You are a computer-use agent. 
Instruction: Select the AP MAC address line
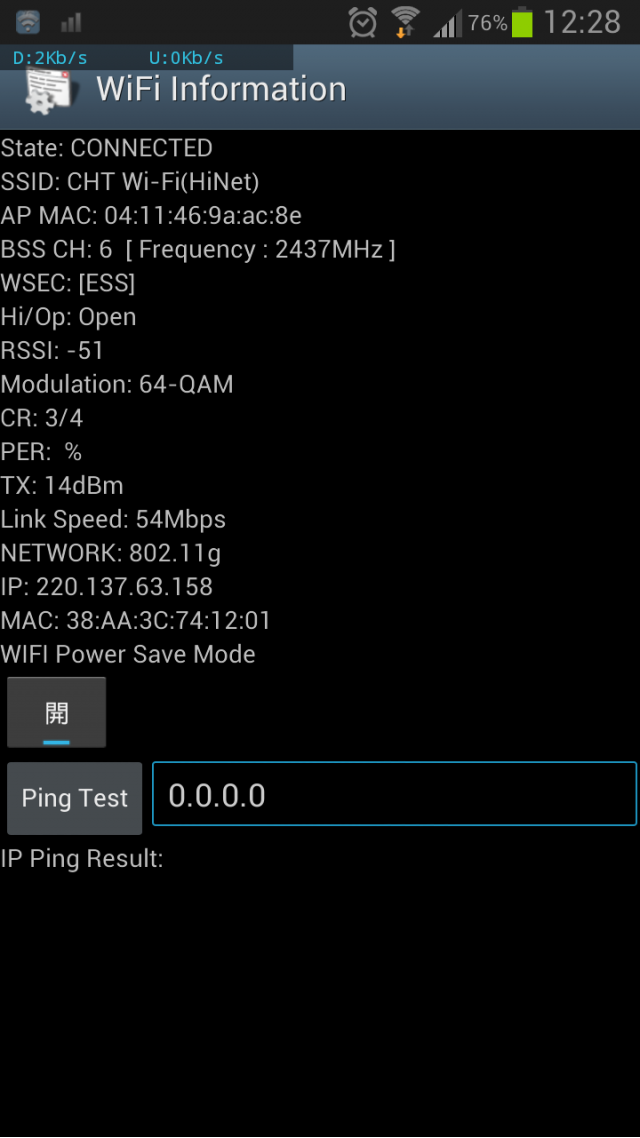(x=151, y=216)
